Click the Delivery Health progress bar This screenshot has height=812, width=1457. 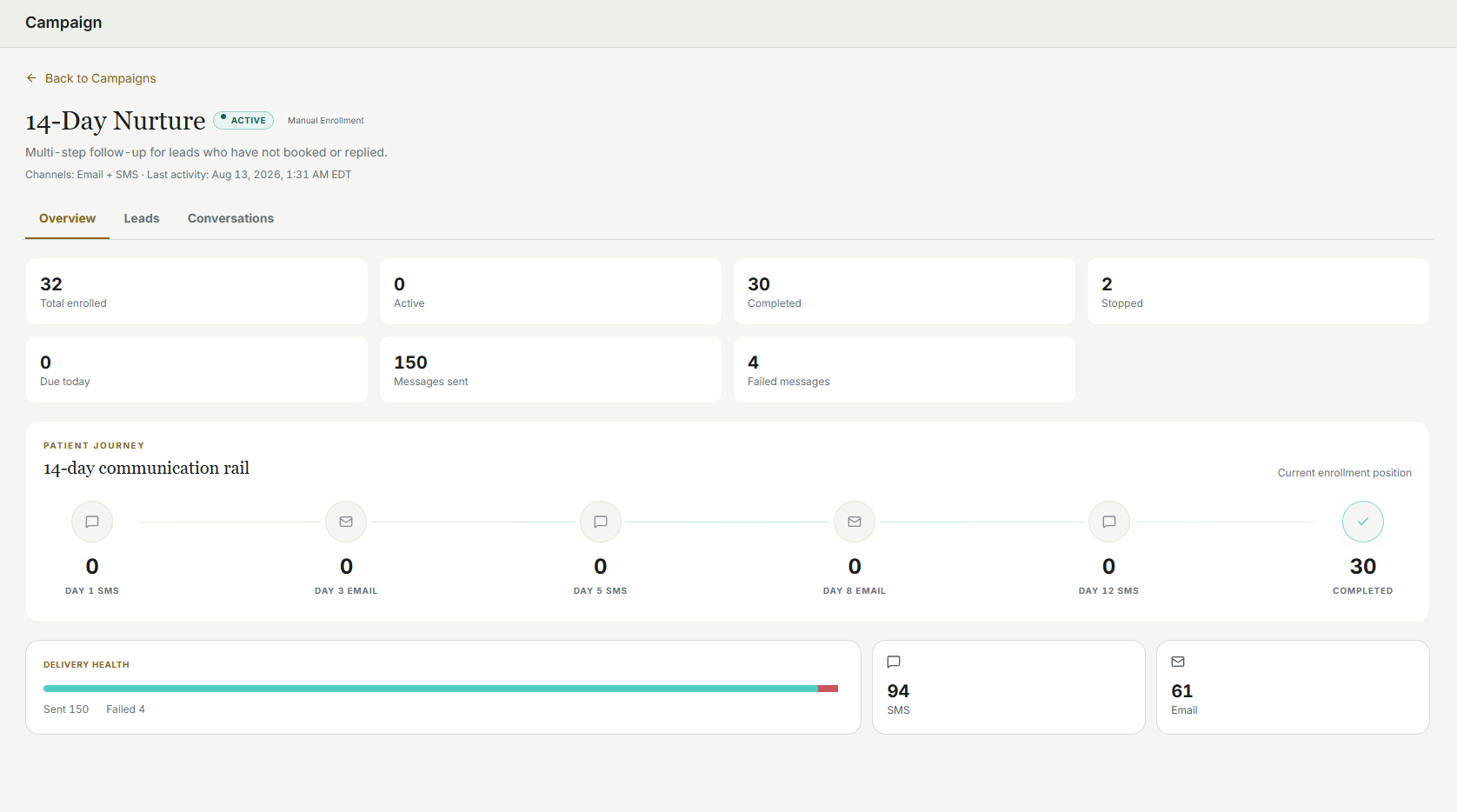point(441,689)
